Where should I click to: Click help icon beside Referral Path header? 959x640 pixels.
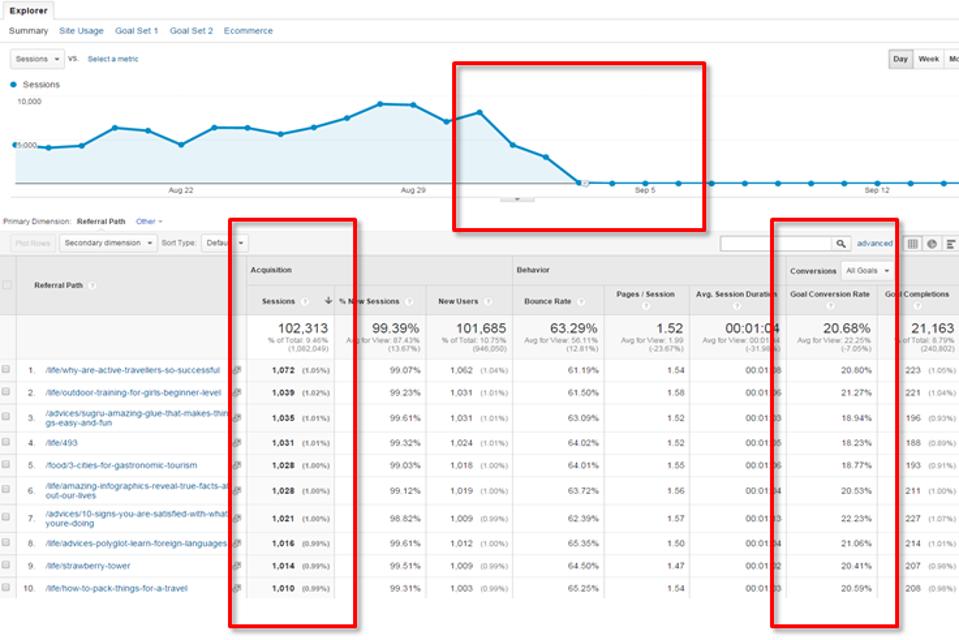(92, 286)
